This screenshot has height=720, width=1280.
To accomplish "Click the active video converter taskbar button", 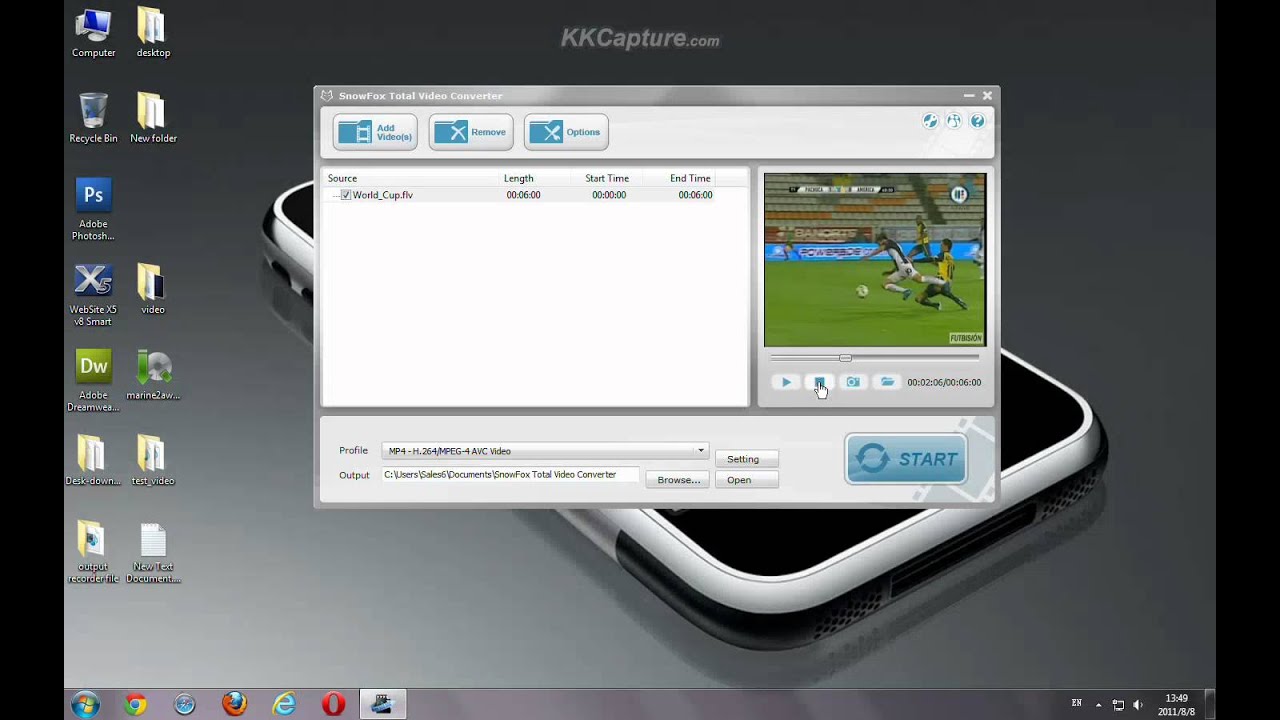I will pos(382,704).
